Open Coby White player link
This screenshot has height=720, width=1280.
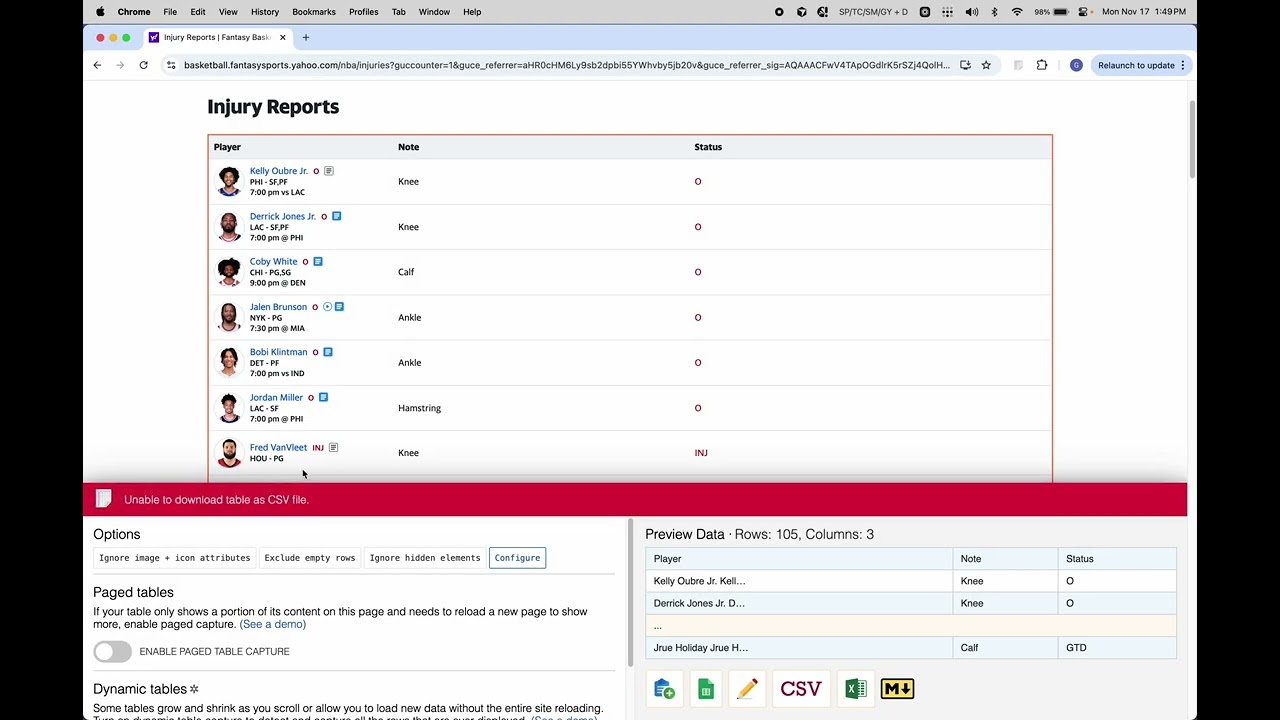tap(273, 262)
